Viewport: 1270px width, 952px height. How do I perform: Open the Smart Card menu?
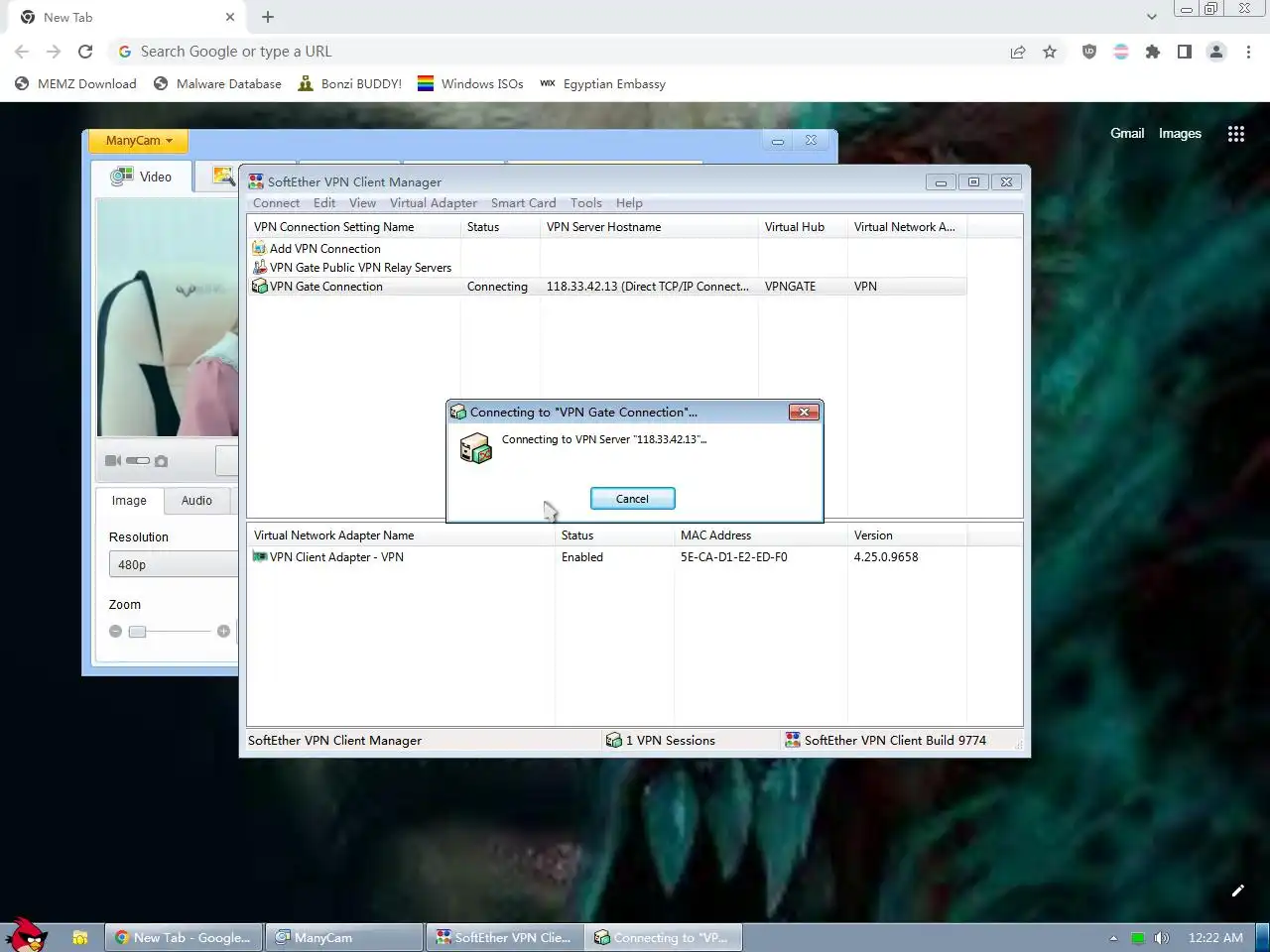(x=523, y=203)
